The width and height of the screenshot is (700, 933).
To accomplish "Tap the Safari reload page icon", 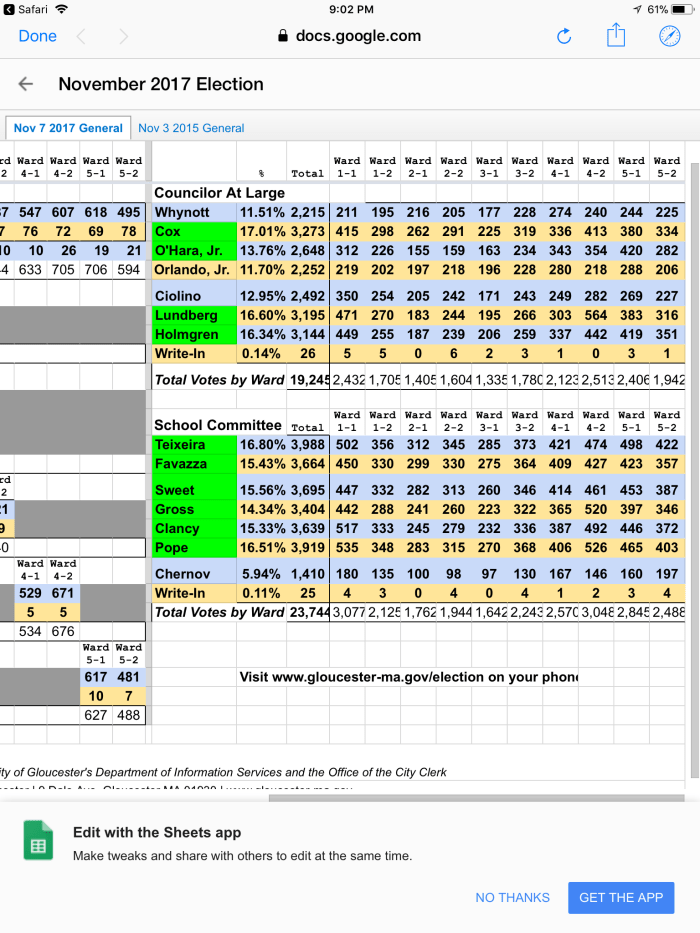I will point(564,36).
